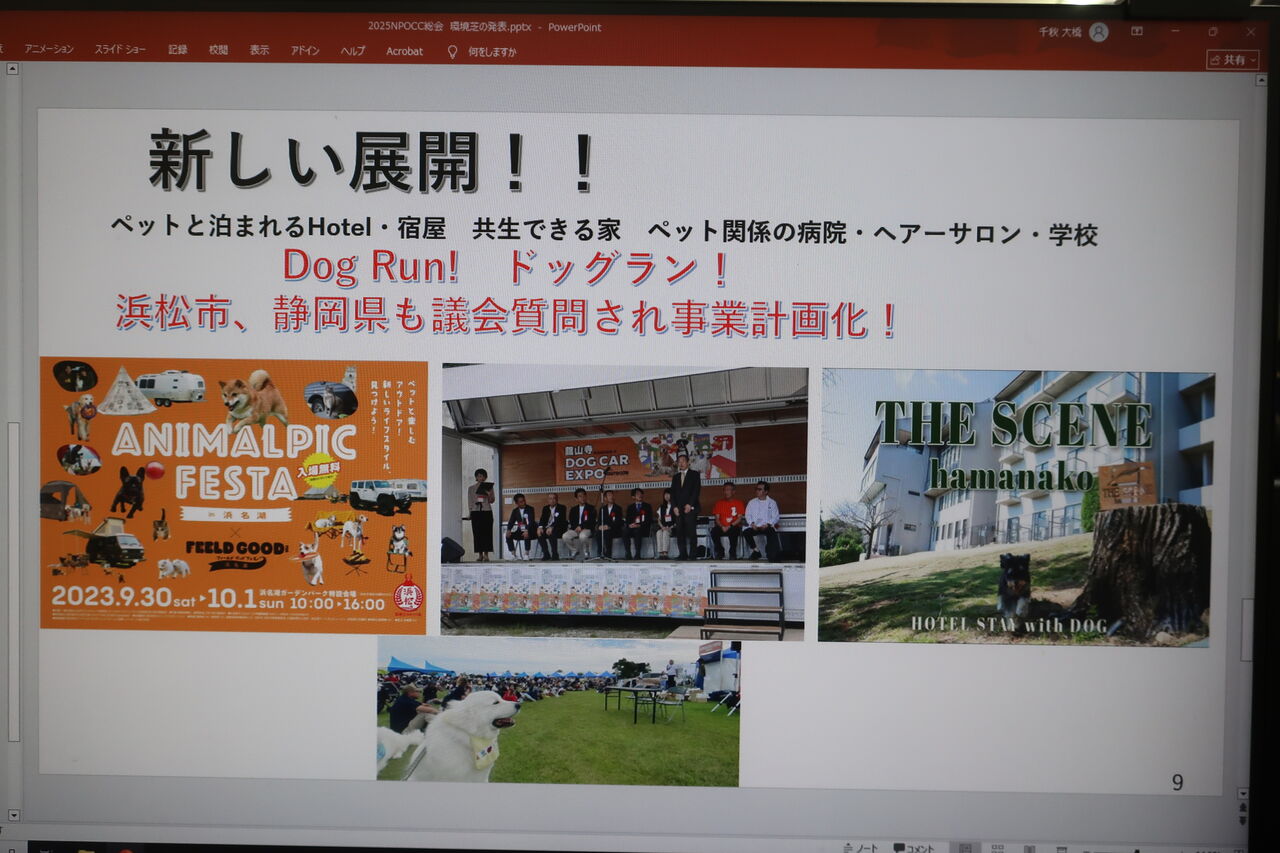Switch to the 記録 ribbon tab
The height and width of the screenshot is (853, 1280).
point(178,49)
